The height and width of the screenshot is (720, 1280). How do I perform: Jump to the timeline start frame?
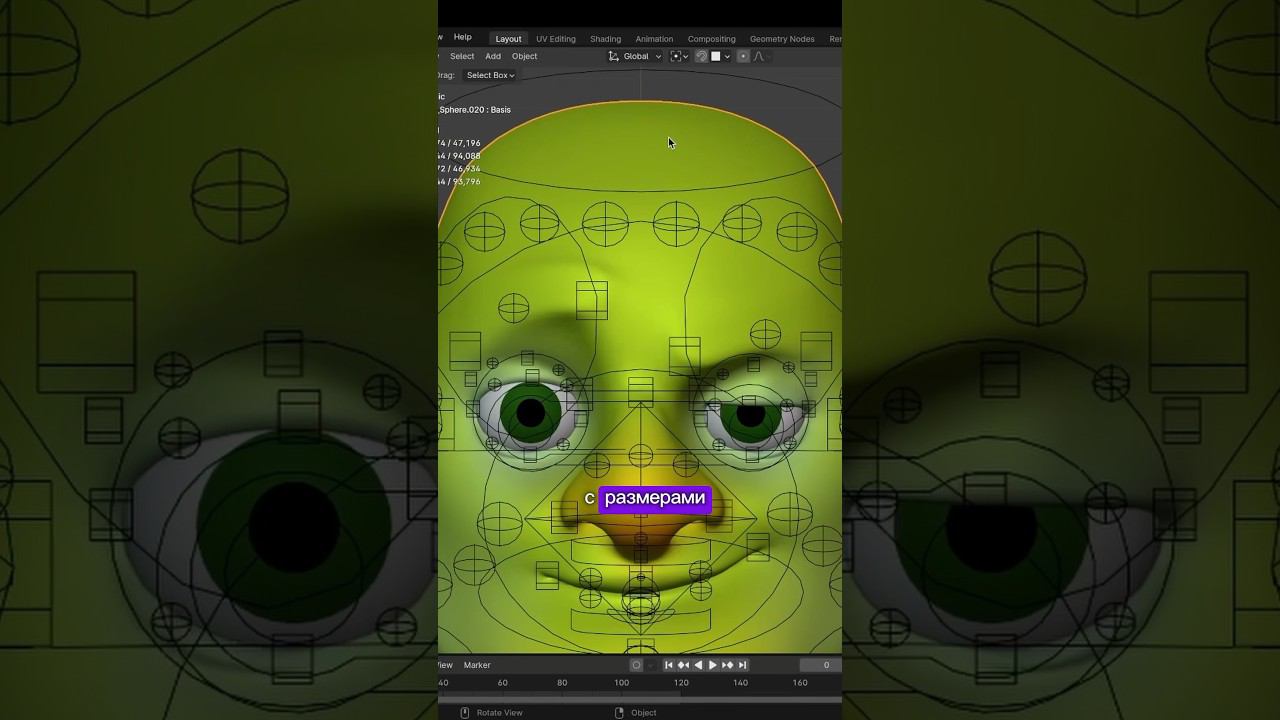coord(669,665)
